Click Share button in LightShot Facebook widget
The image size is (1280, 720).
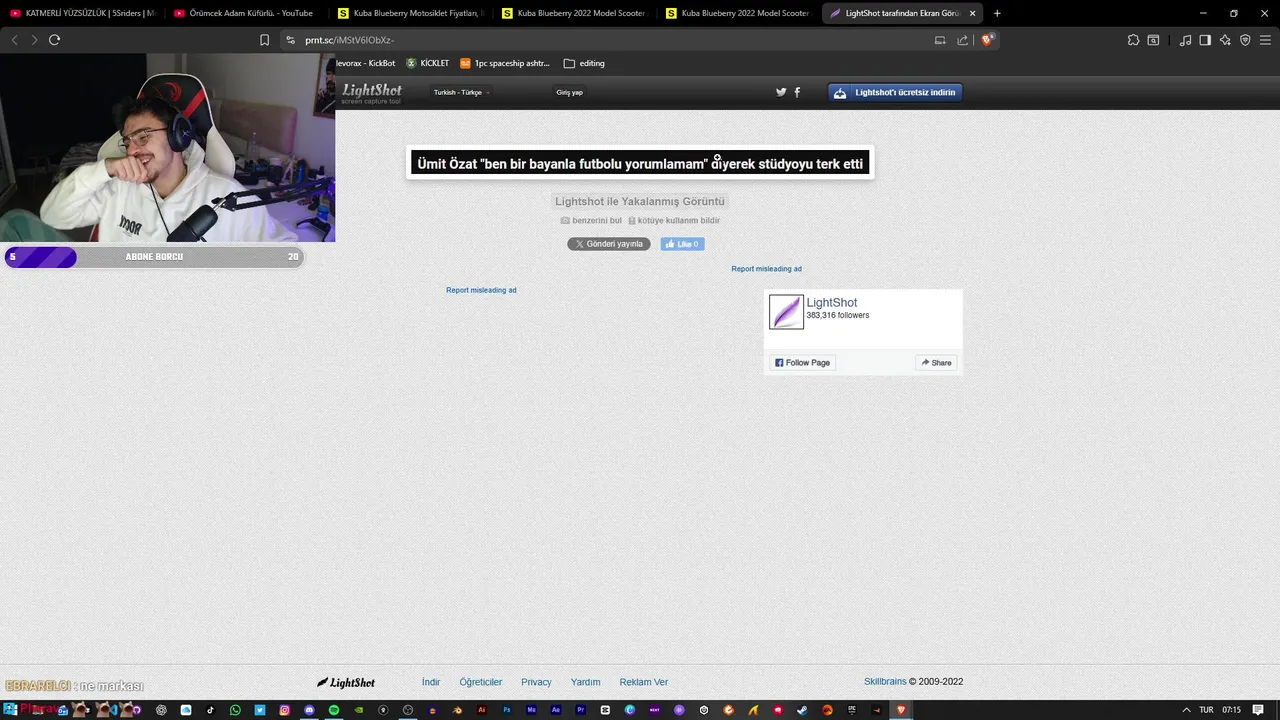936,363
